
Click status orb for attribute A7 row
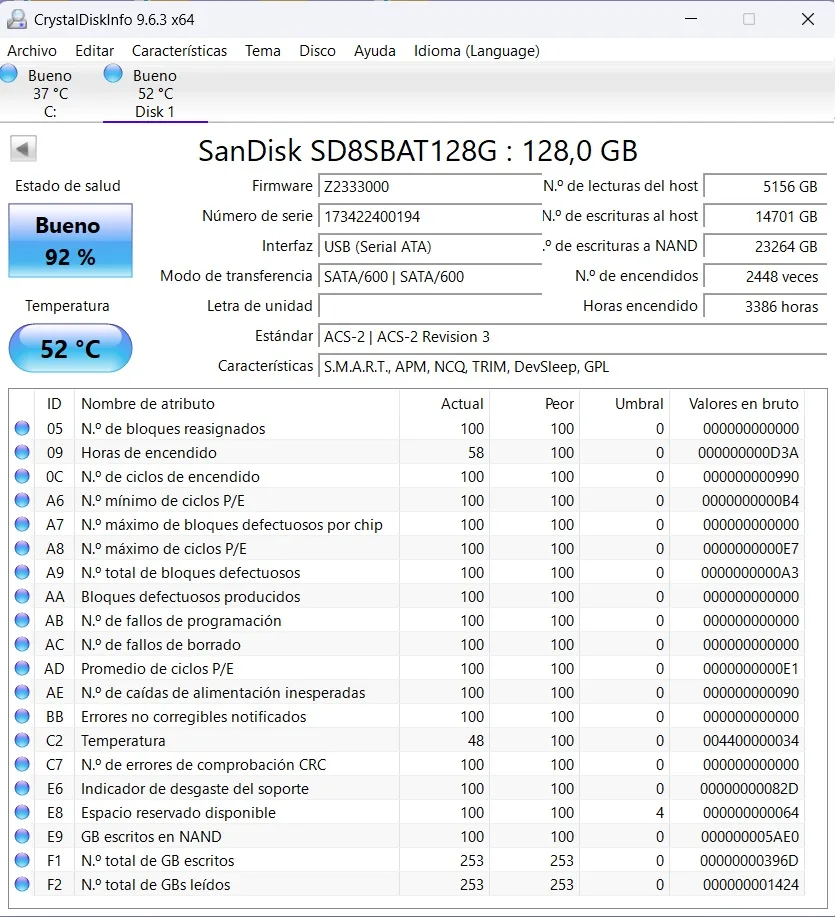click(x=22, y=524)
